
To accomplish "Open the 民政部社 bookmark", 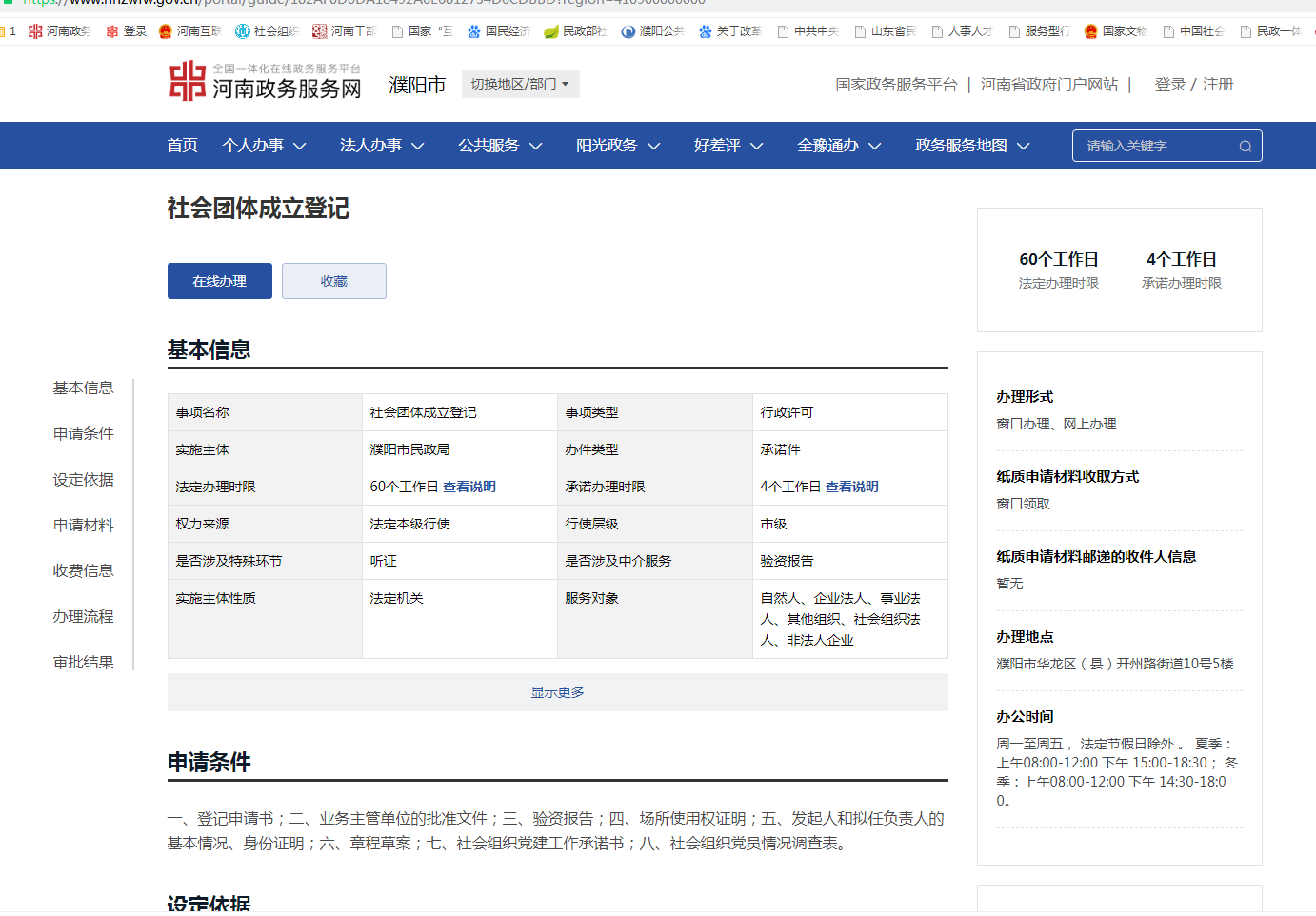I will pos(575,31).
